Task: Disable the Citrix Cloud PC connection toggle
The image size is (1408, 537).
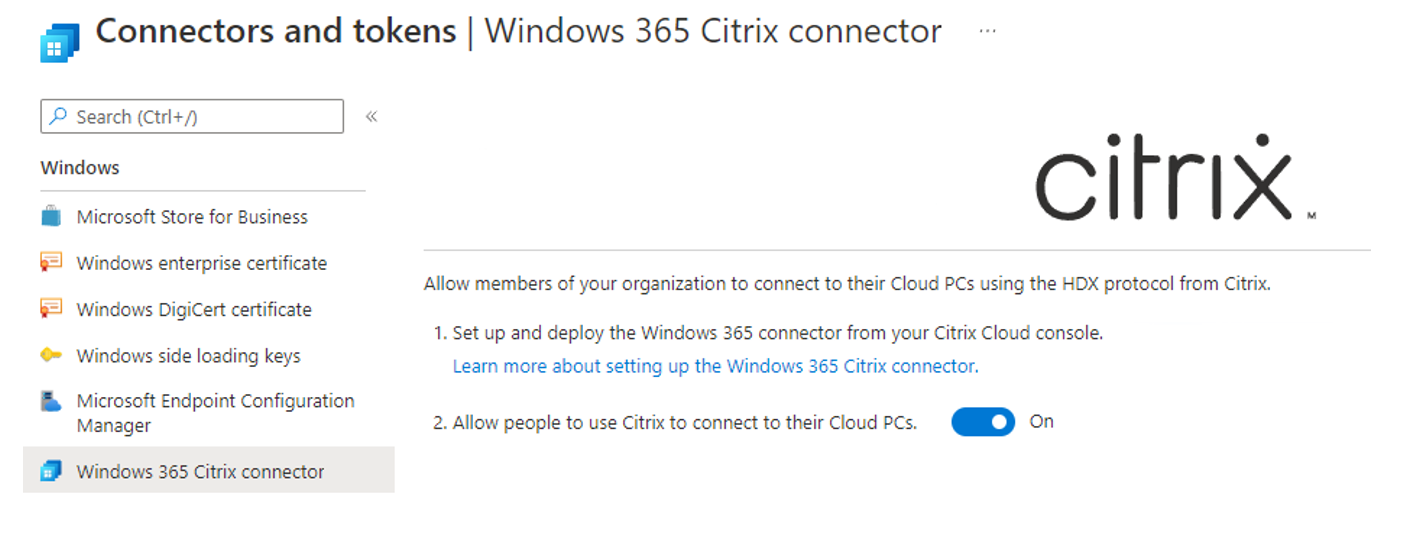Action: [983, 422]
